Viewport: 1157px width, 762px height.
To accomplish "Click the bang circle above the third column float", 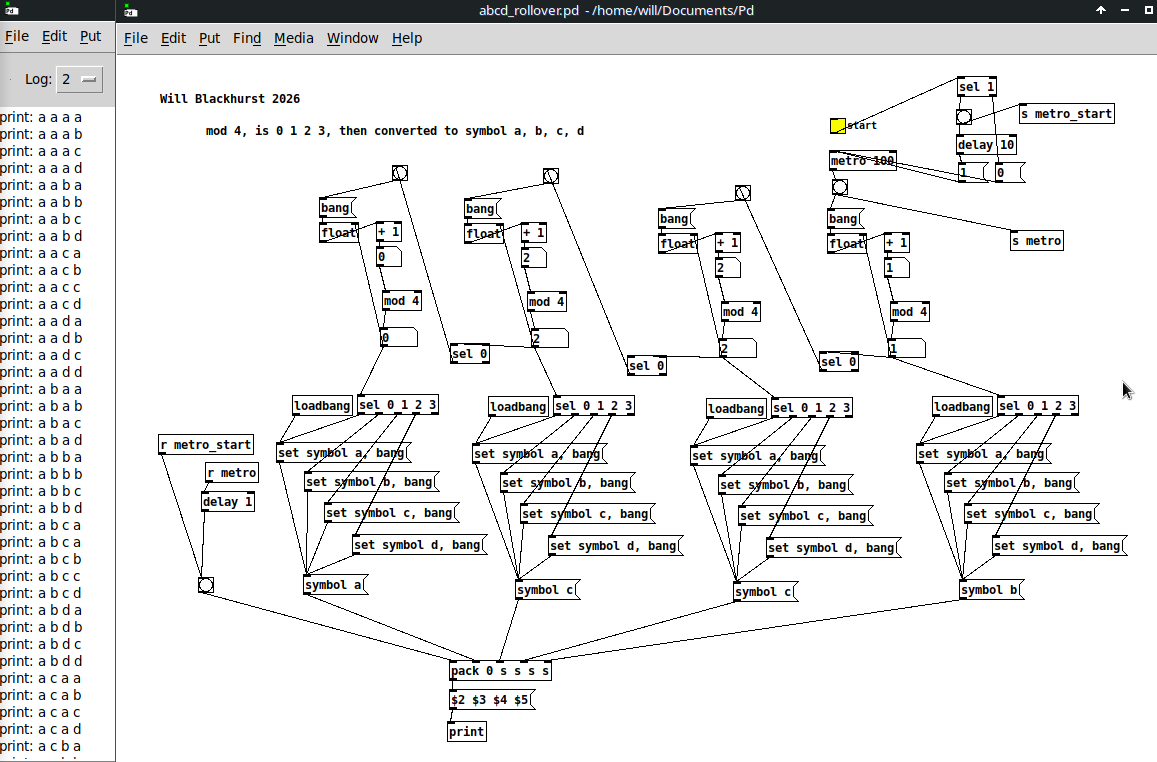I will pyautogui.click(x=743, y=192).
